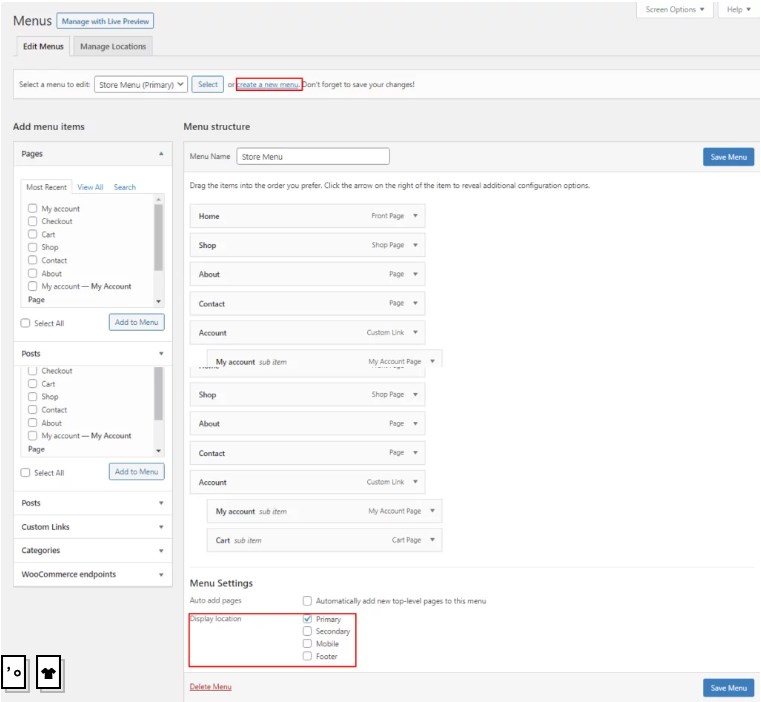Check automatically add new top-level pages
The image size is (761, 702).
click(308, 601)
